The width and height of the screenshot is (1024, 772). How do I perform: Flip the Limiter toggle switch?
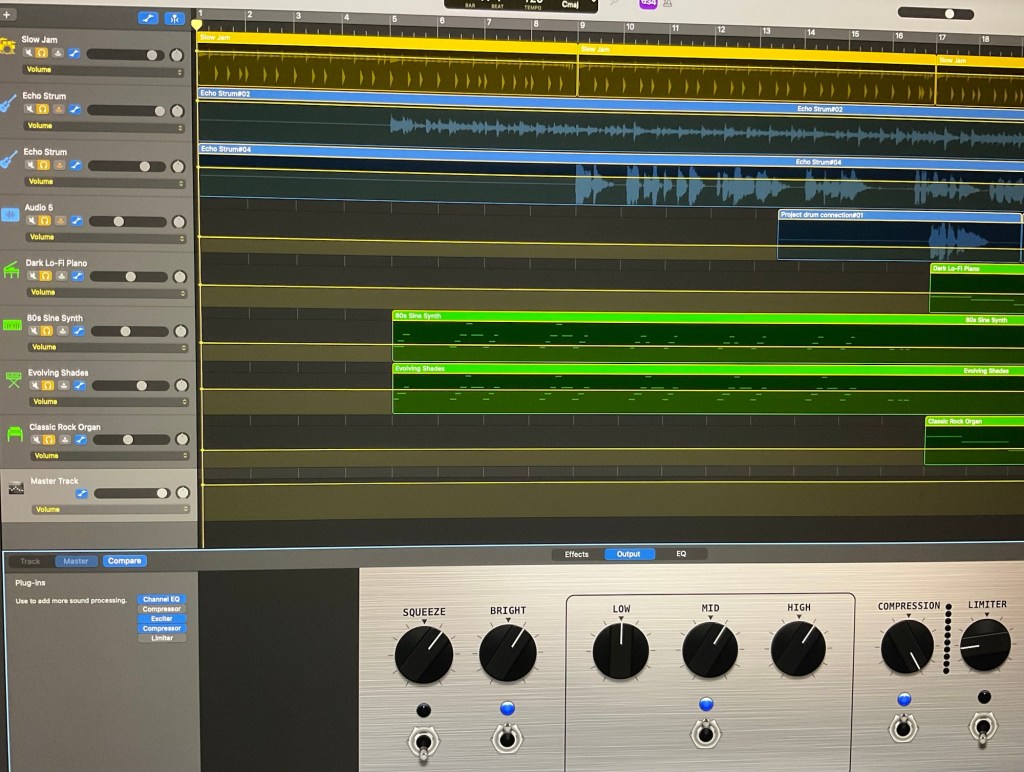(x=984, y=728)
